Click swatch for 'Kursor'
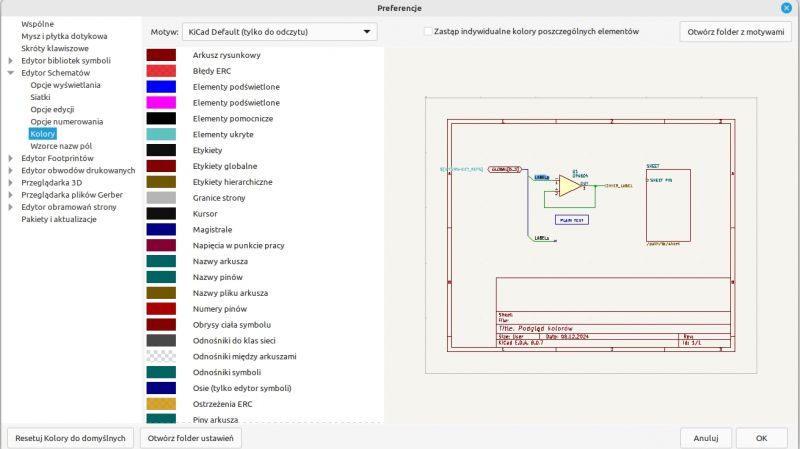Screen dimensions: 800x449 click(x=161, y=213)
